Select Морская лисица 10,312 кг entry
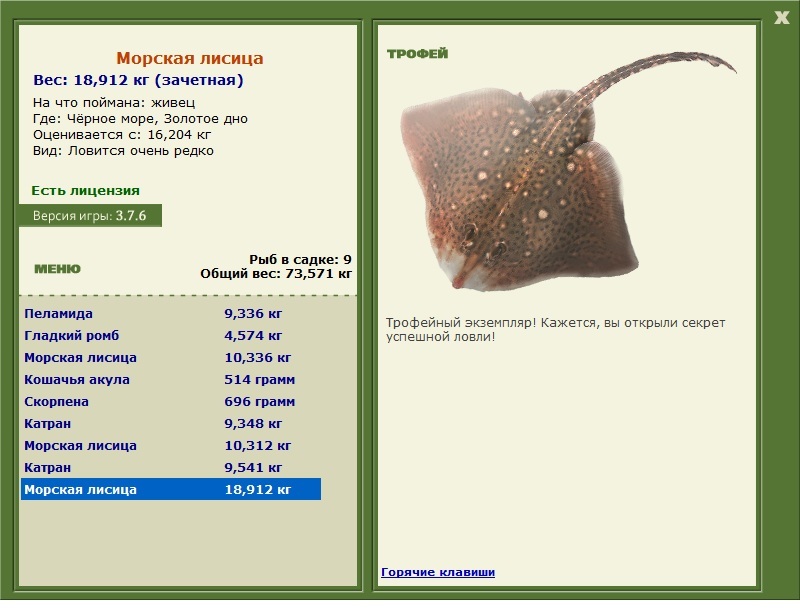Image resolution: width=800 pixels, height=614 pixels. (x=171, y=445)
